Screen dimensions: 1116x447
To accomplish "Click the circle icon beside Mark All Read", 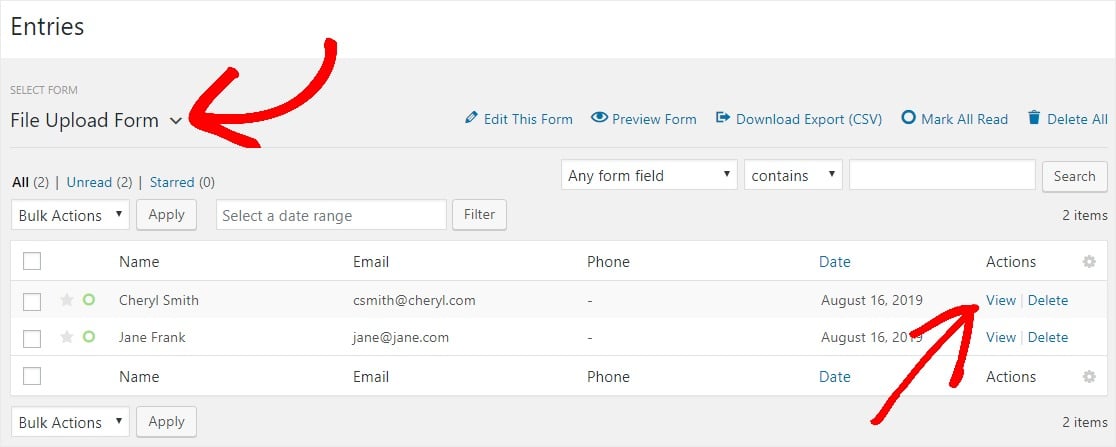I will point(908,117).
